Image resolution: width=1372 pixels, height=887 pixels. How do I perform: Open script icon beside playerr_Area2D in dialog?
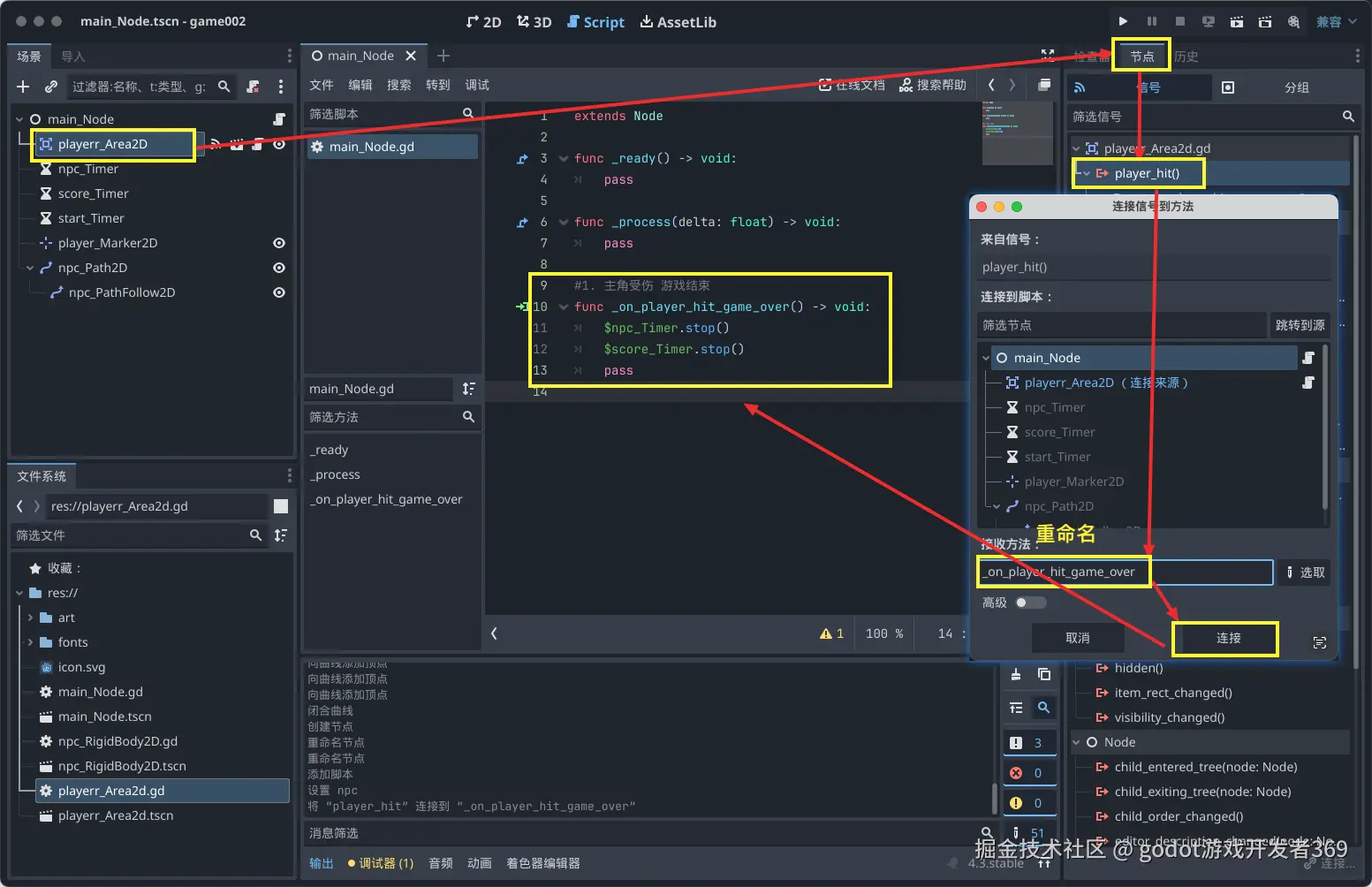[x=1308, y=383]
